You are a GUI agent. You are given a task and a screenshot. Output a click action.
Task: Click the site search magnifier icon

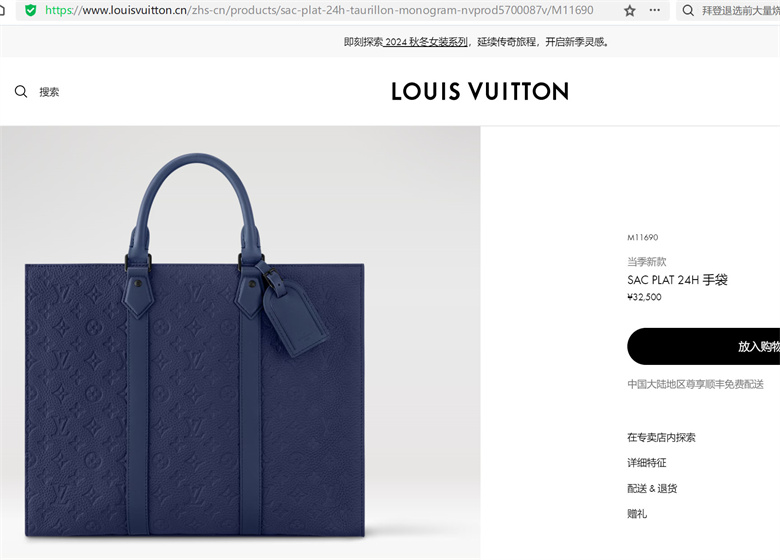[21, 92]
